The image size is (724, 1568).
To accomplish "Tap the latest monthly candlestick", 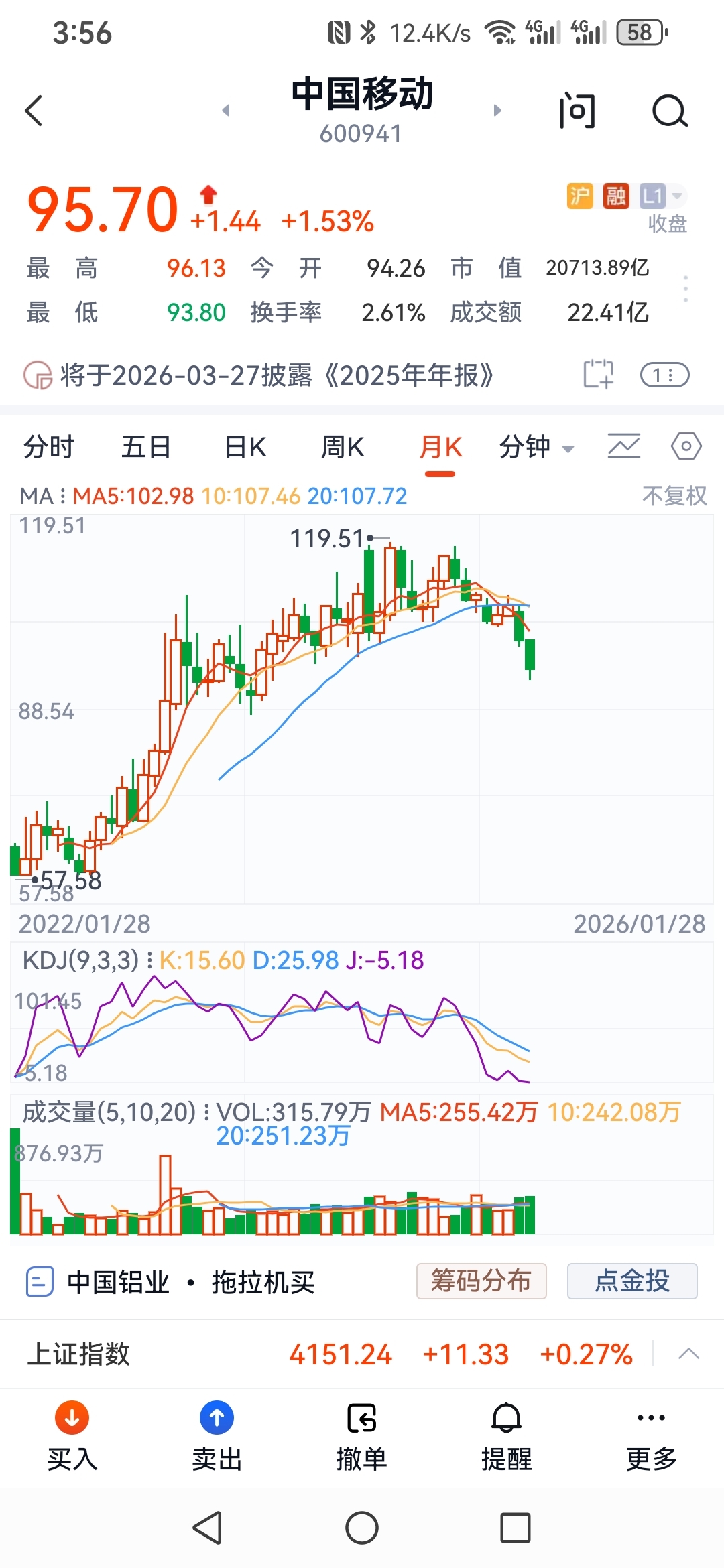I will tap(530, 658).
